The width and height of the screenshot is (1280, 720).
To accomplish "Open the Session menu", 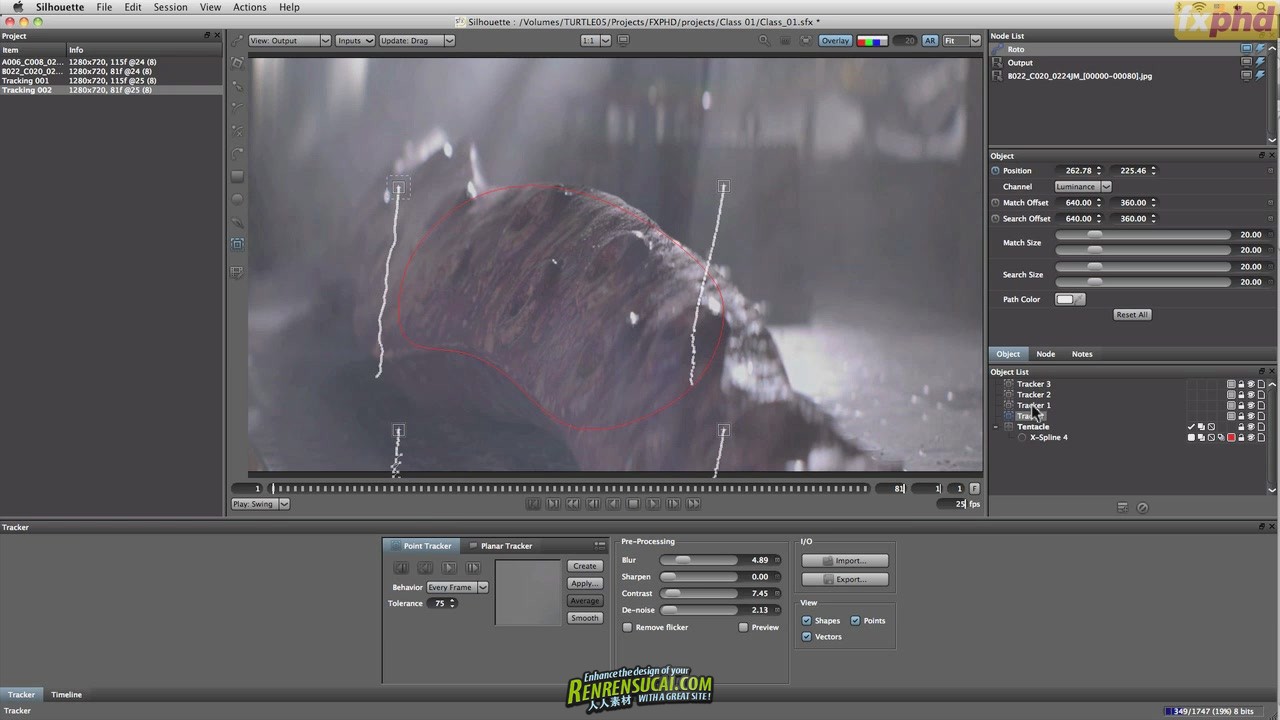I will point(170,7).
